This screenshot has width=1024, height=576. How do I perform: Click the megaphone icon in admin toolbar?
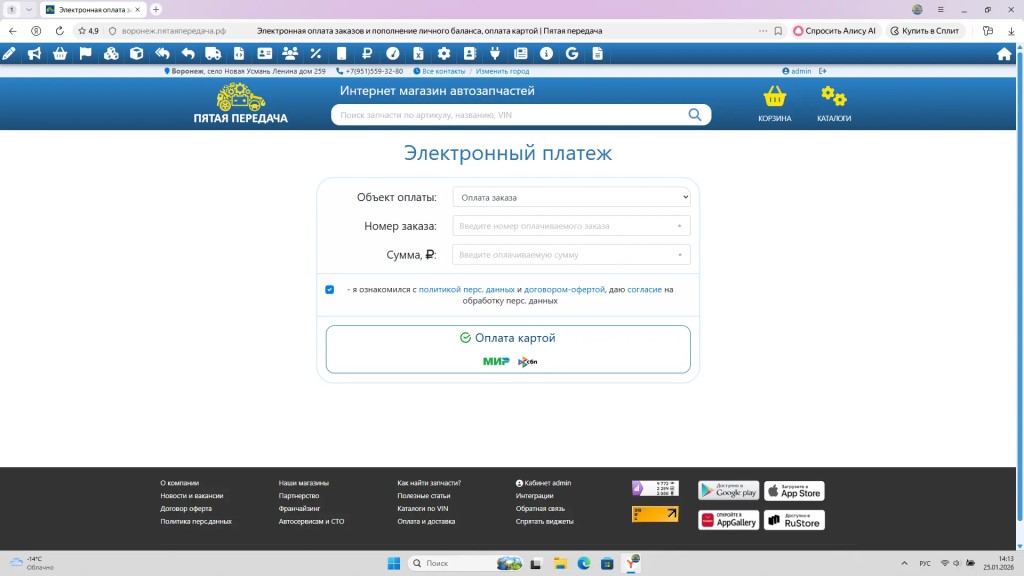[34, 54]
